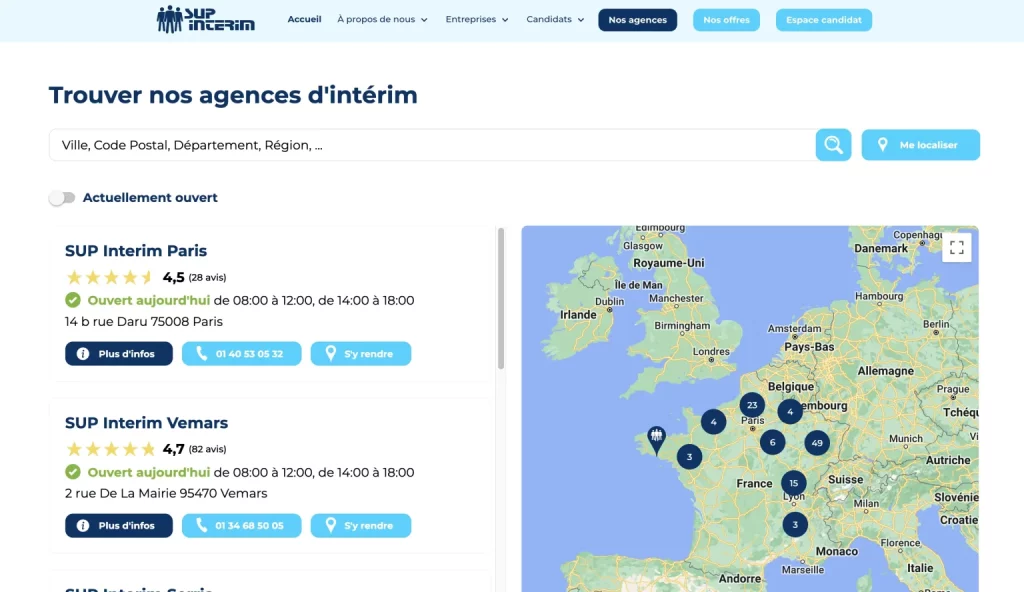Click the map cluster marker 23
The width and height of the screenshot is (1024, 592).
752,405
